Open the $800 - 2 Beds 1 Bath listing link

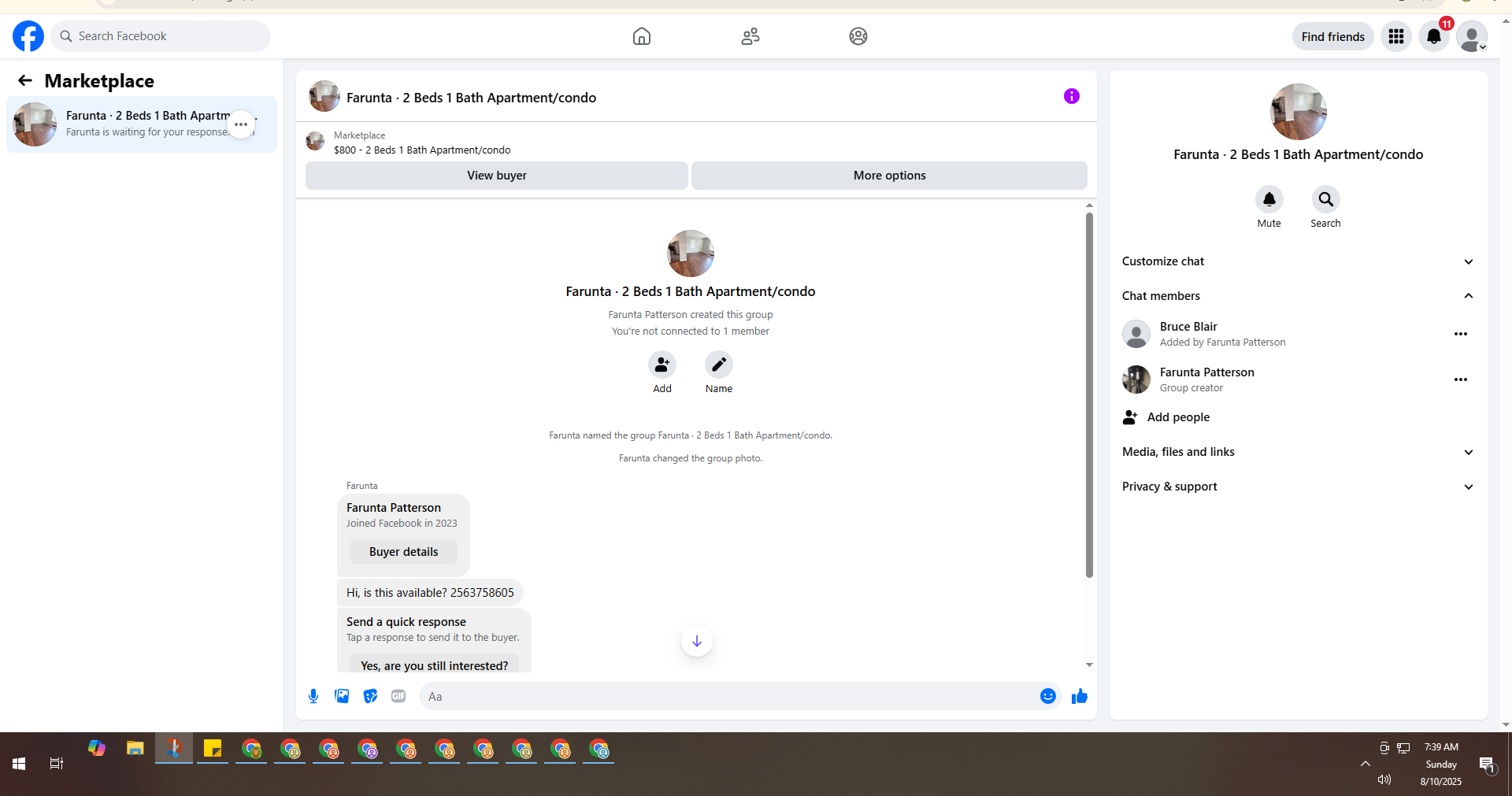click(x=422, y=150)
